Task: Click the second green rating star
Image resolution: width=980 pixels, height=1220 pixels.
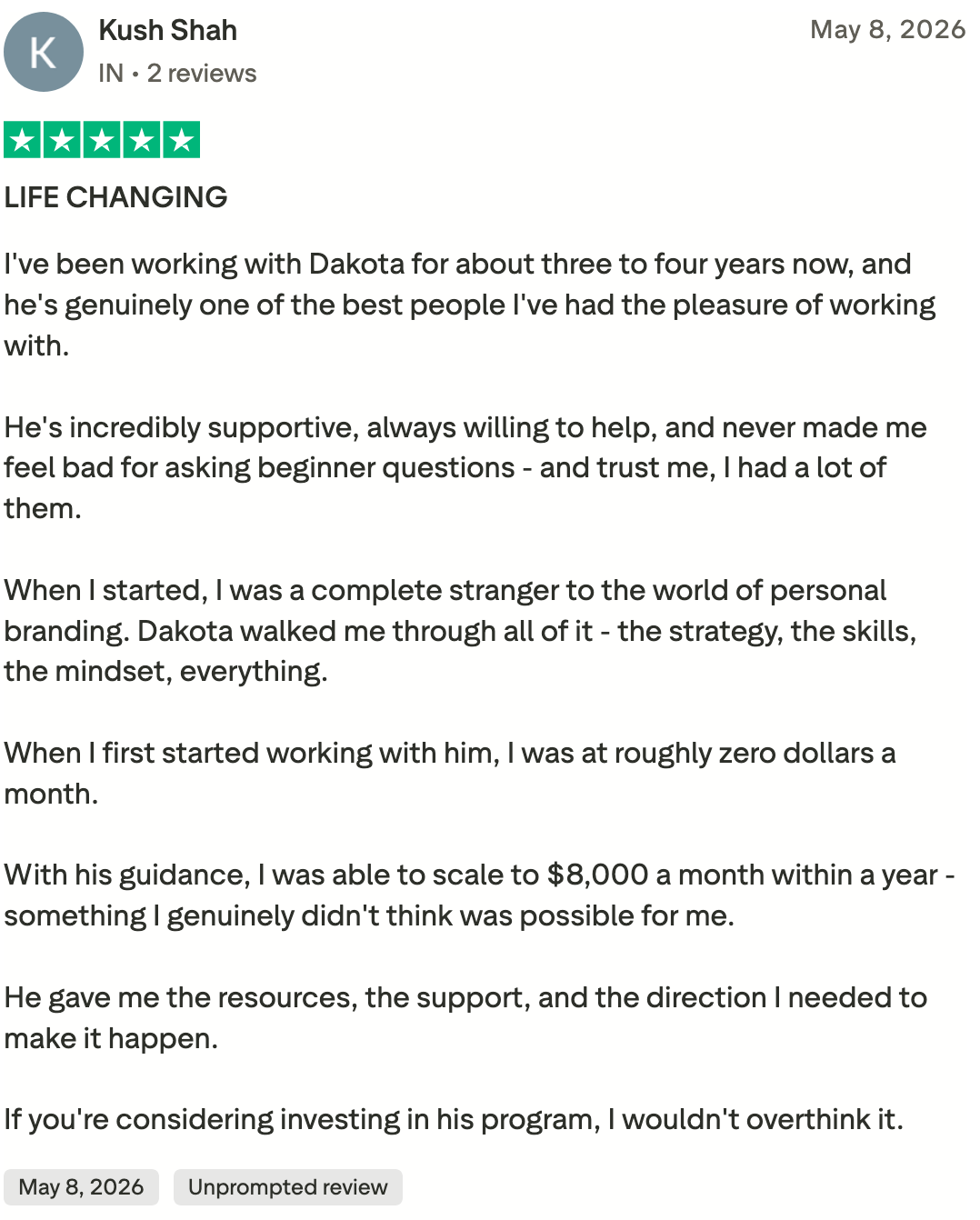Action: [62, 140]
